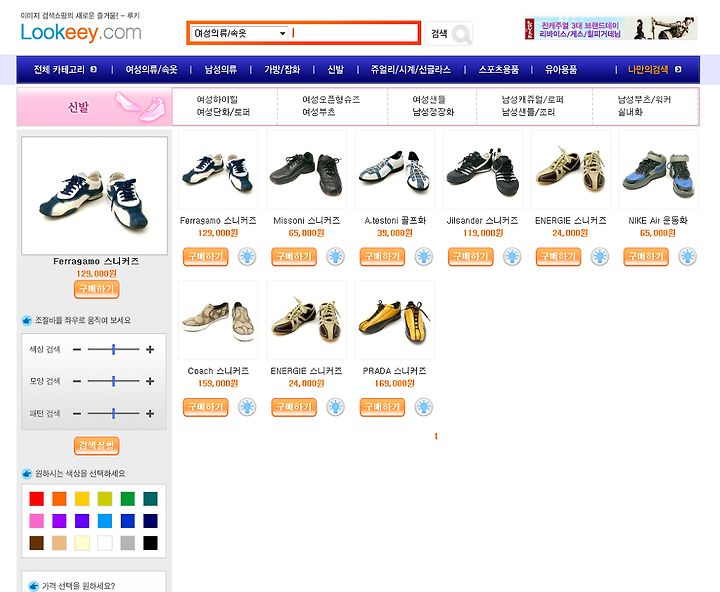The height and width of the screenshot is (592, 720).
Task: Open the 여성하이힐 subcategory link
Action: [217, 100]
